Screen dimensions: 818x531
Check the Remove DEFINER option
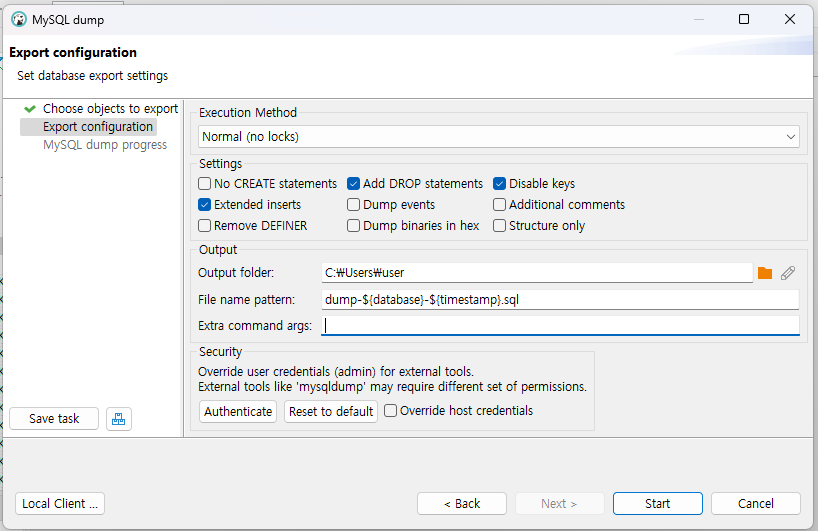click(x=204, y=225)
